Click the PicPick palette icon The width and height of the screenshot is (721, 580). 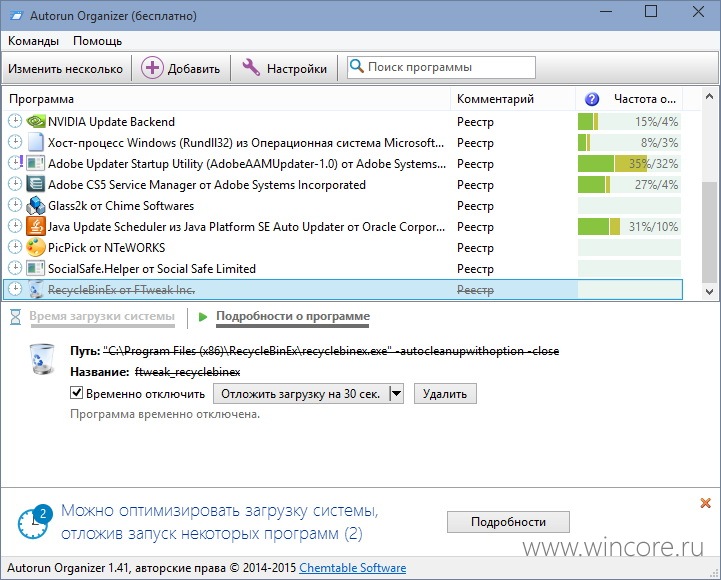(35, 247)
